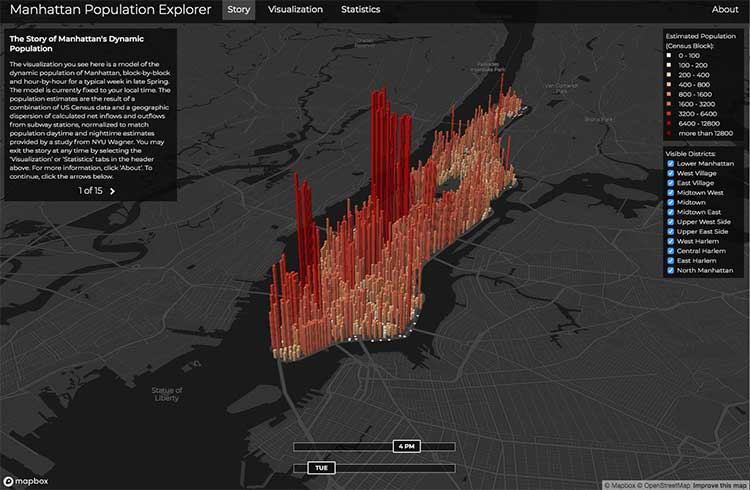This screenshot has width=750, height=490.
Task: Click the TUE day slider handle
Action: [321, 468]
